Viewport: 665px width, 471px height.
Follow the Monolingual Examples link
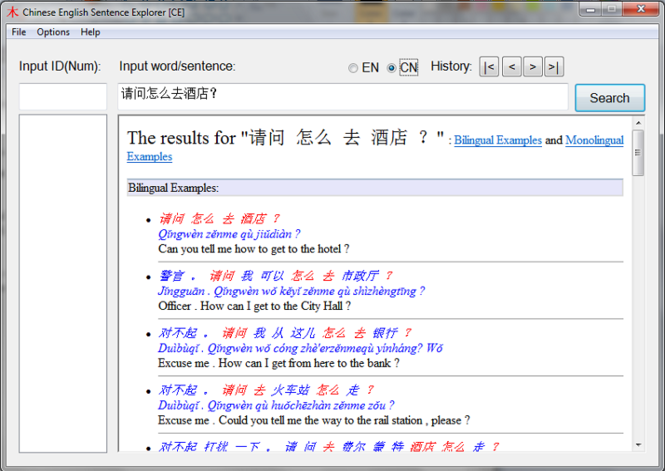(x=594, y=140)
